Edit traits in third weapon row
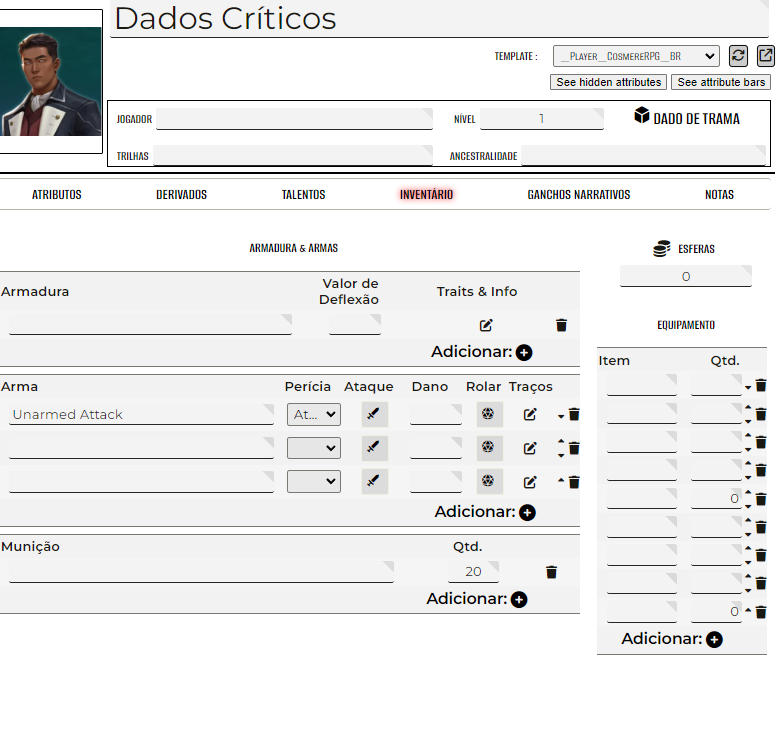Viewport: 783px width, 741px height. pos(530,482)
